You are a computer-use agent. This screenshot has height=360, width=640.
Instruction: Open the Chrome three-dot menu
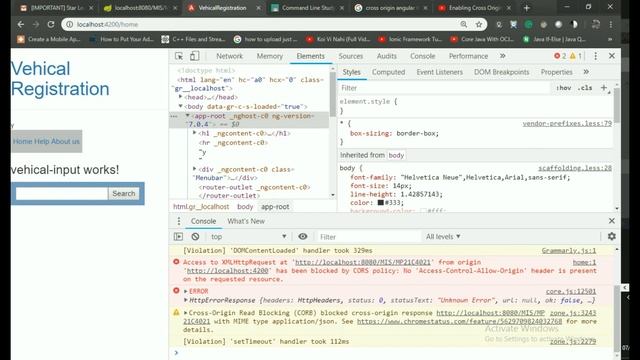coord(611,24)
